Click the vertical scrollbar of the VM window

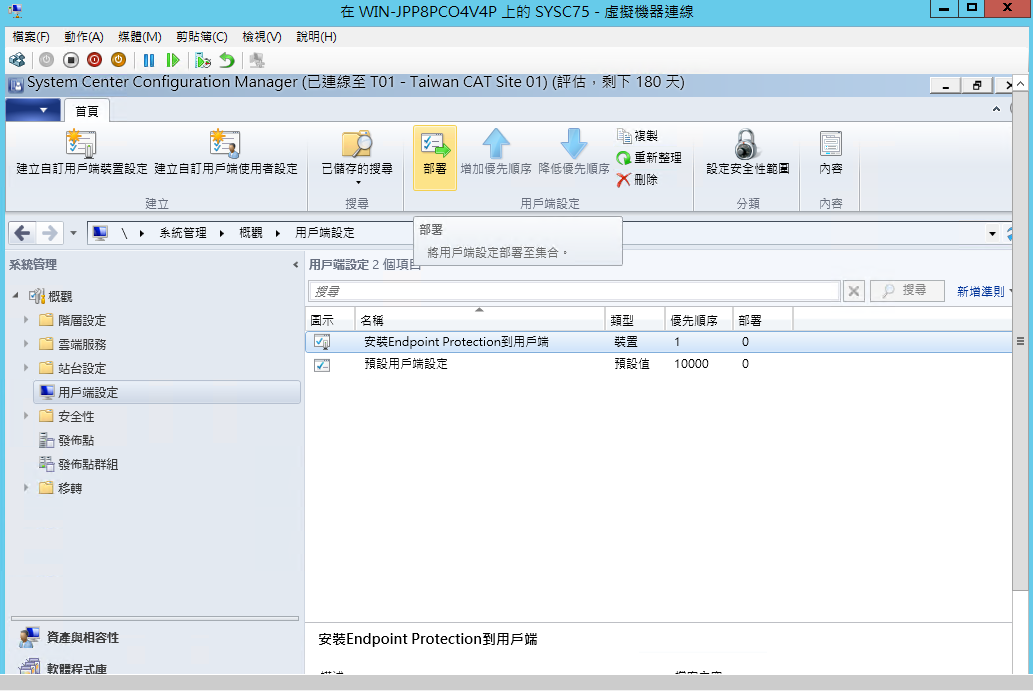point(1020,343)
